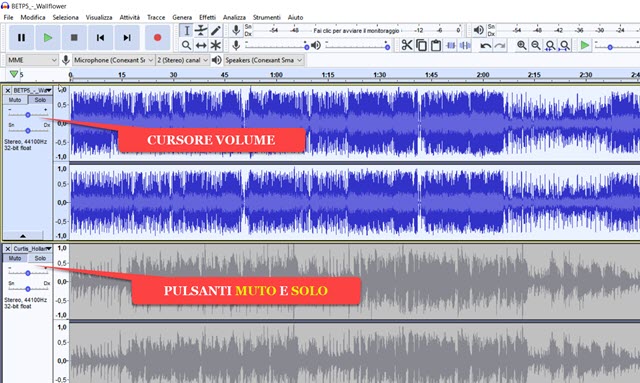640x383 pixels.
Task: Select the Time Shift tool
Action: click(201, 45)
